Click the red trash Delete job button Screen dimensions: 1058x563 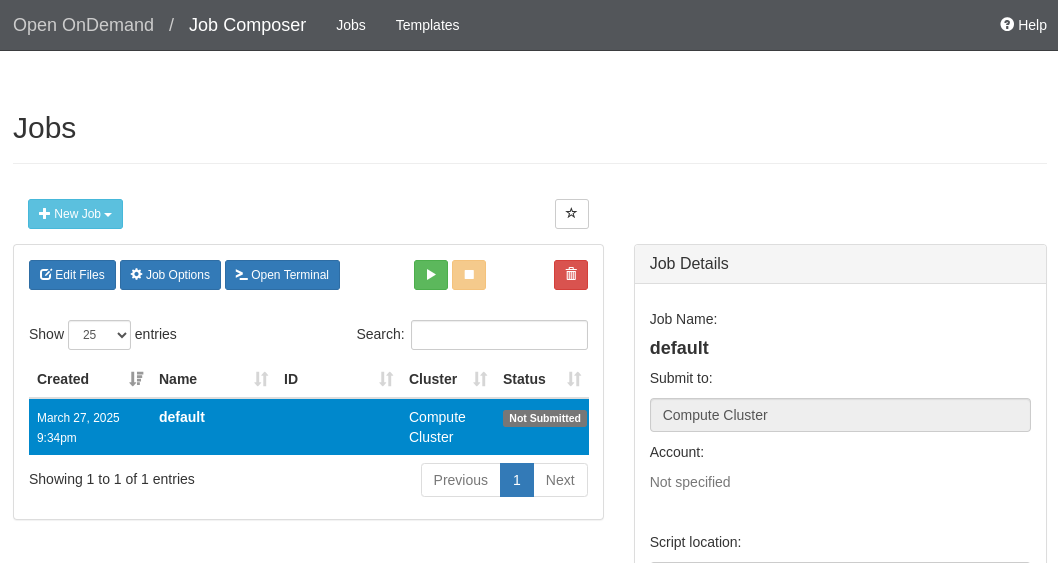(571, 275)
